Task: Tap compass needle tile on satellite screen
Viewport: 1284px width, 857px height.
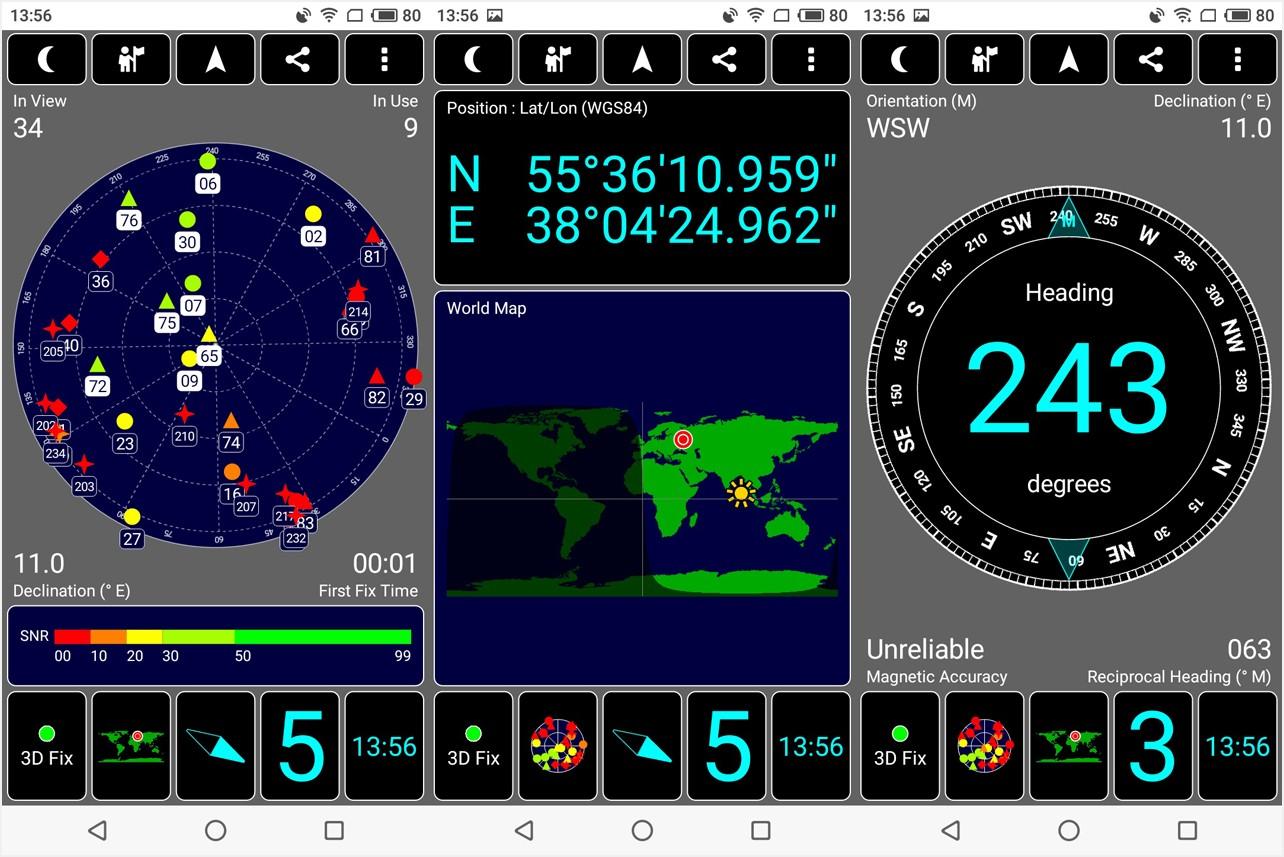Action: click(215, 746)
